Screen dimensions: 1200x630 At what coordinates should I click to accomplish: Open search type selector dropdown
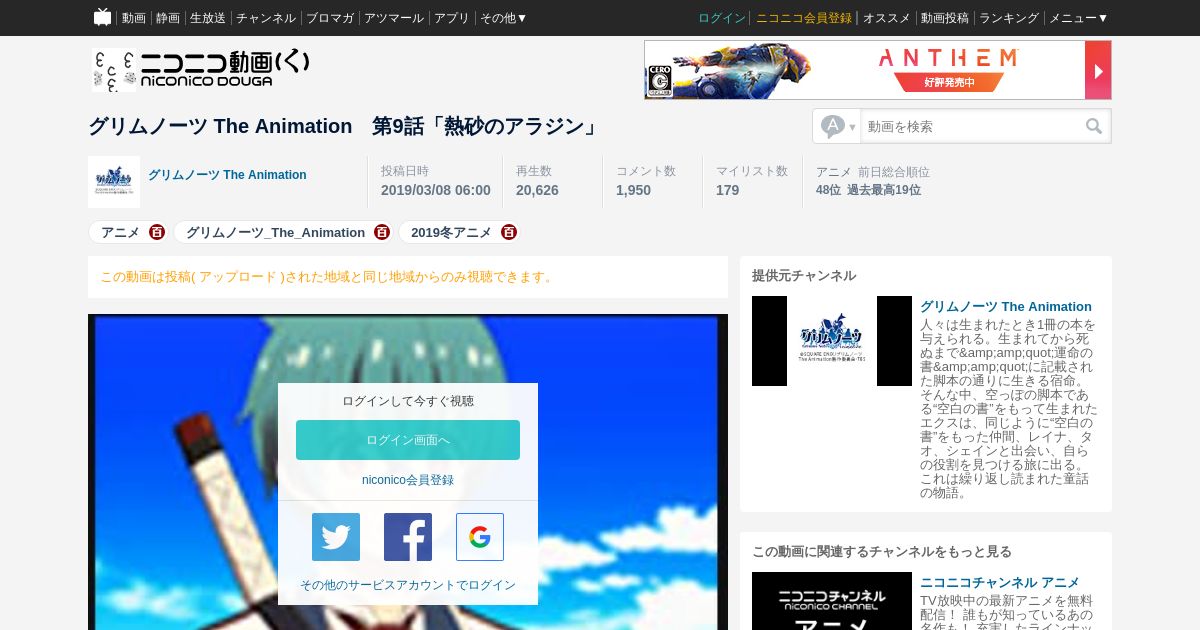pyautogui.click(x=837, y=126)
